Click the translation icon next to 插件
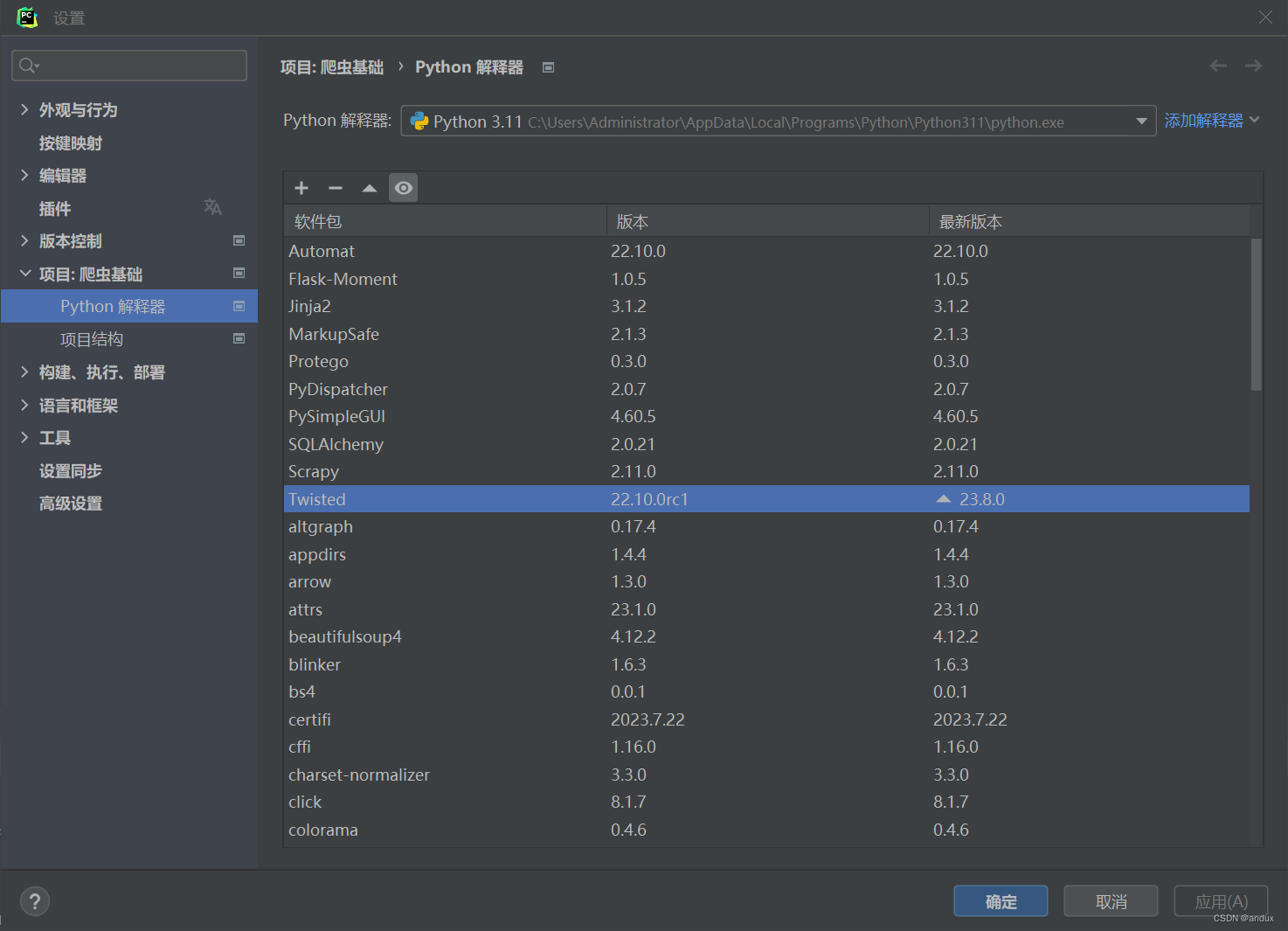 click(x=212, y=207)
